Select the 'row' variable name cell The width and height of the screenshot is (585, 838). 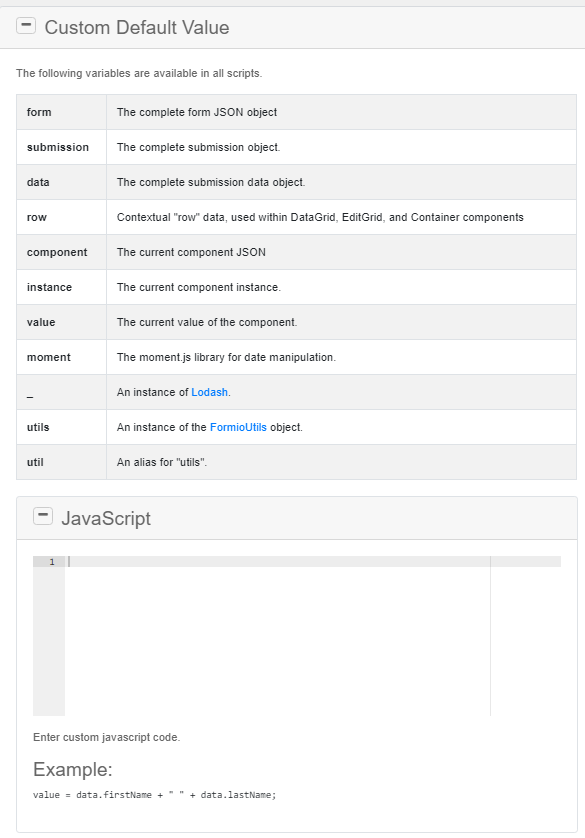[x=61, y=217]
